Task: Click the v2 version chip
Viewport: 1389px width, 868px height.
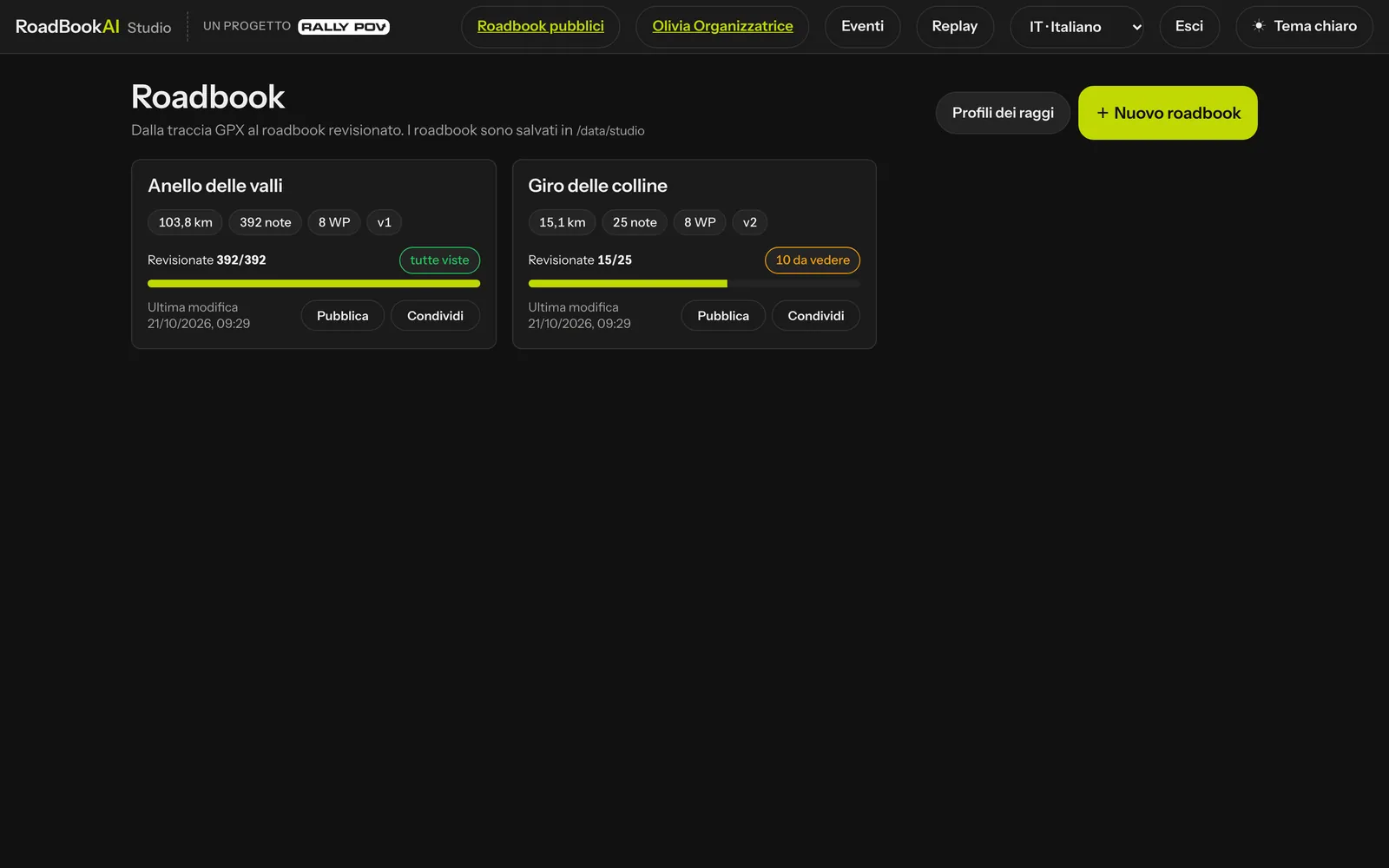Action: (749, 222)
